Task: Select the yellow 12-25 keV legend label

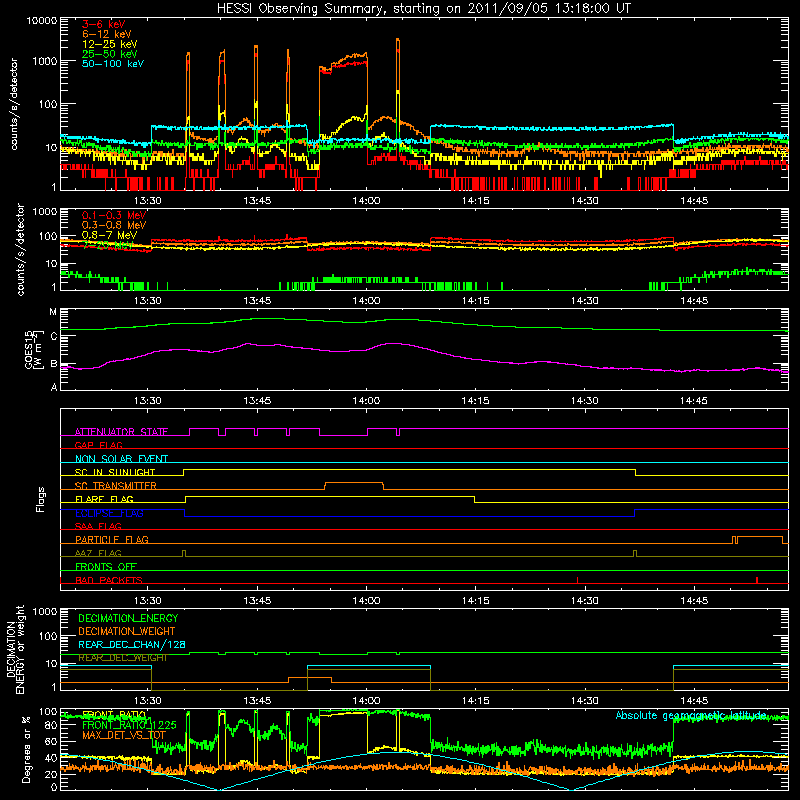Action: 110,44
